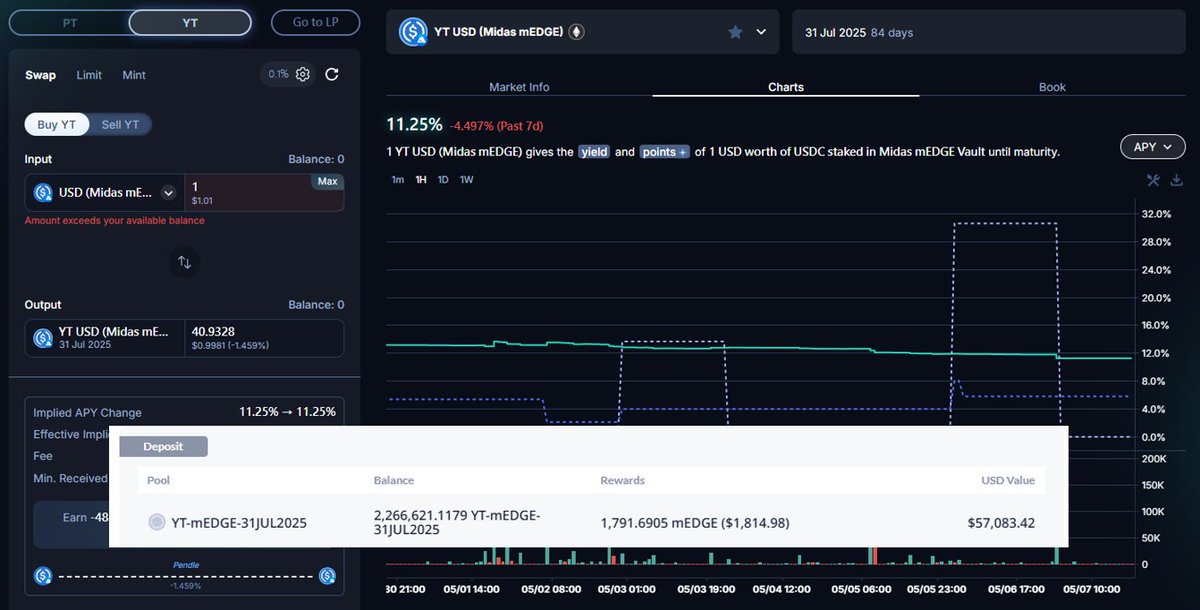1200x610 pixels.
Task: Select the Limit tab
Action: [x=89, y=75]
